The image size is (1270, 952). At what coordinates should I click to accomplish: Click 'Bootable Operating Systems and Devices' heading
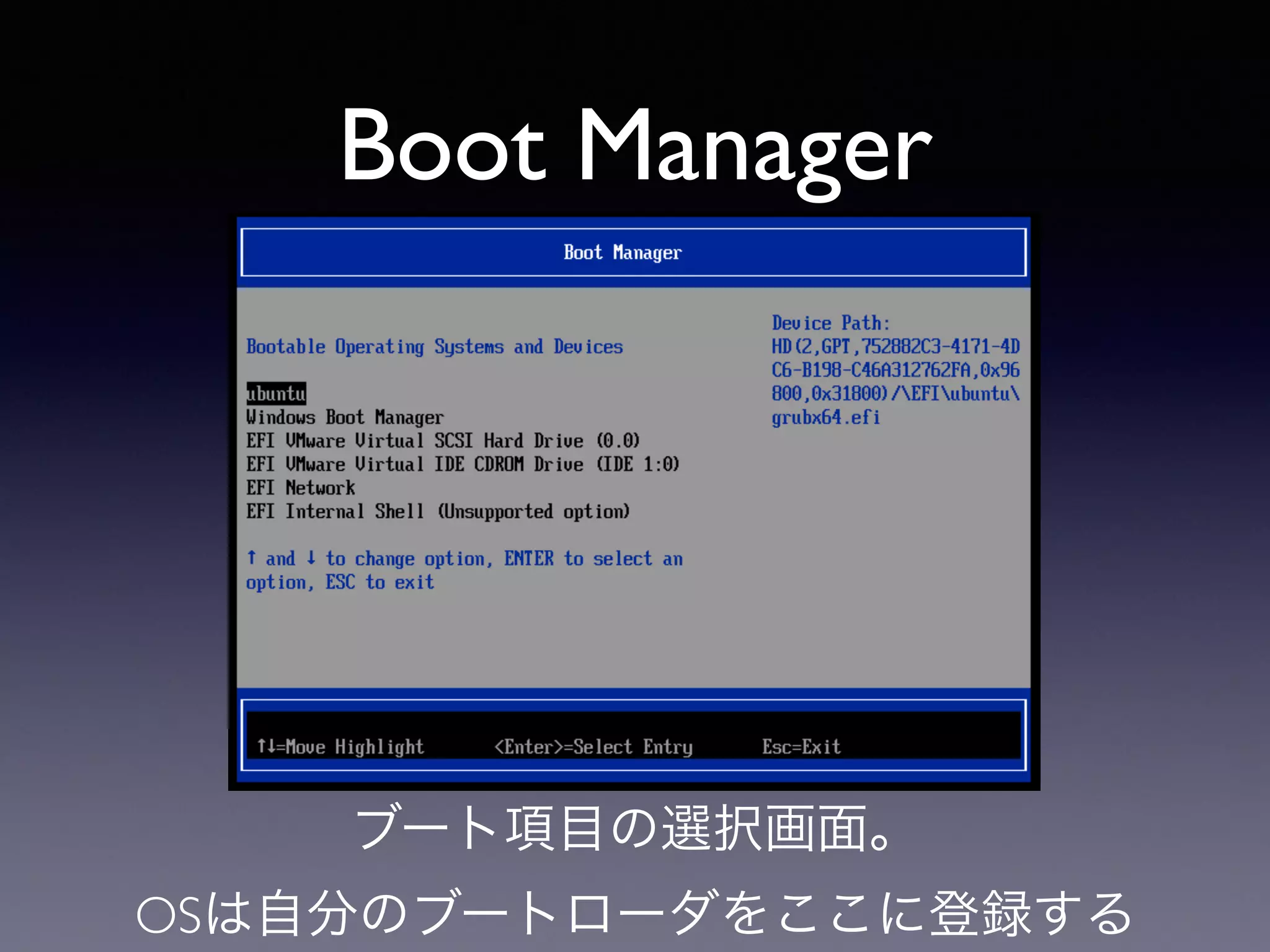tap(435, 346)
